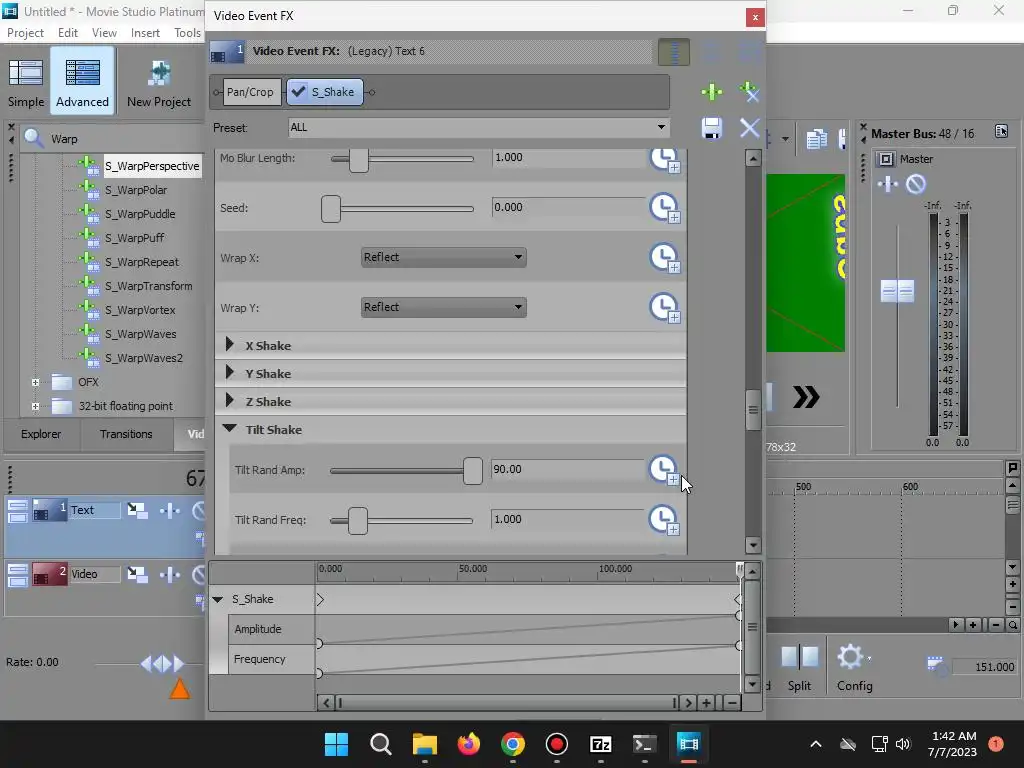1024x768 pixels.
Task: Select the Pan/Crop chain button
Action: [x=250, y=92]
